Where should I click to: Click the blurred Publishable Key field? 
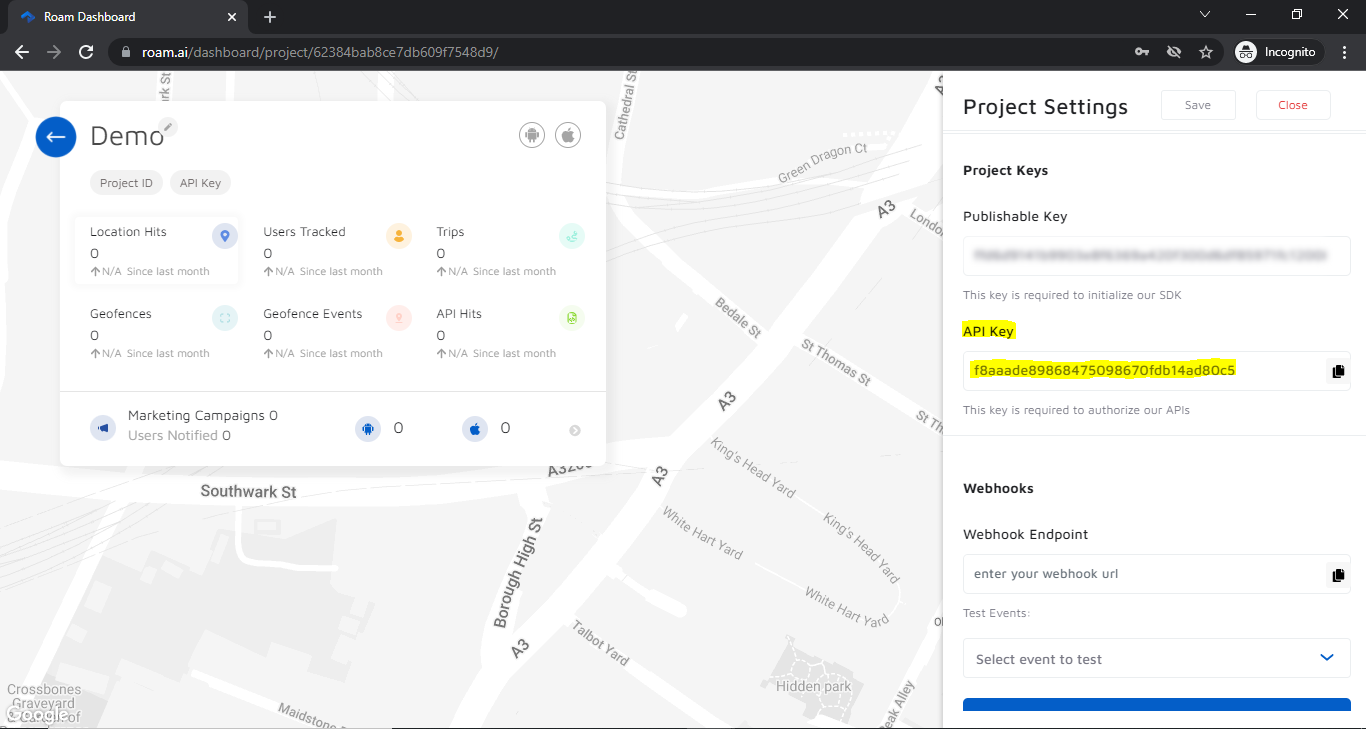1157,256
